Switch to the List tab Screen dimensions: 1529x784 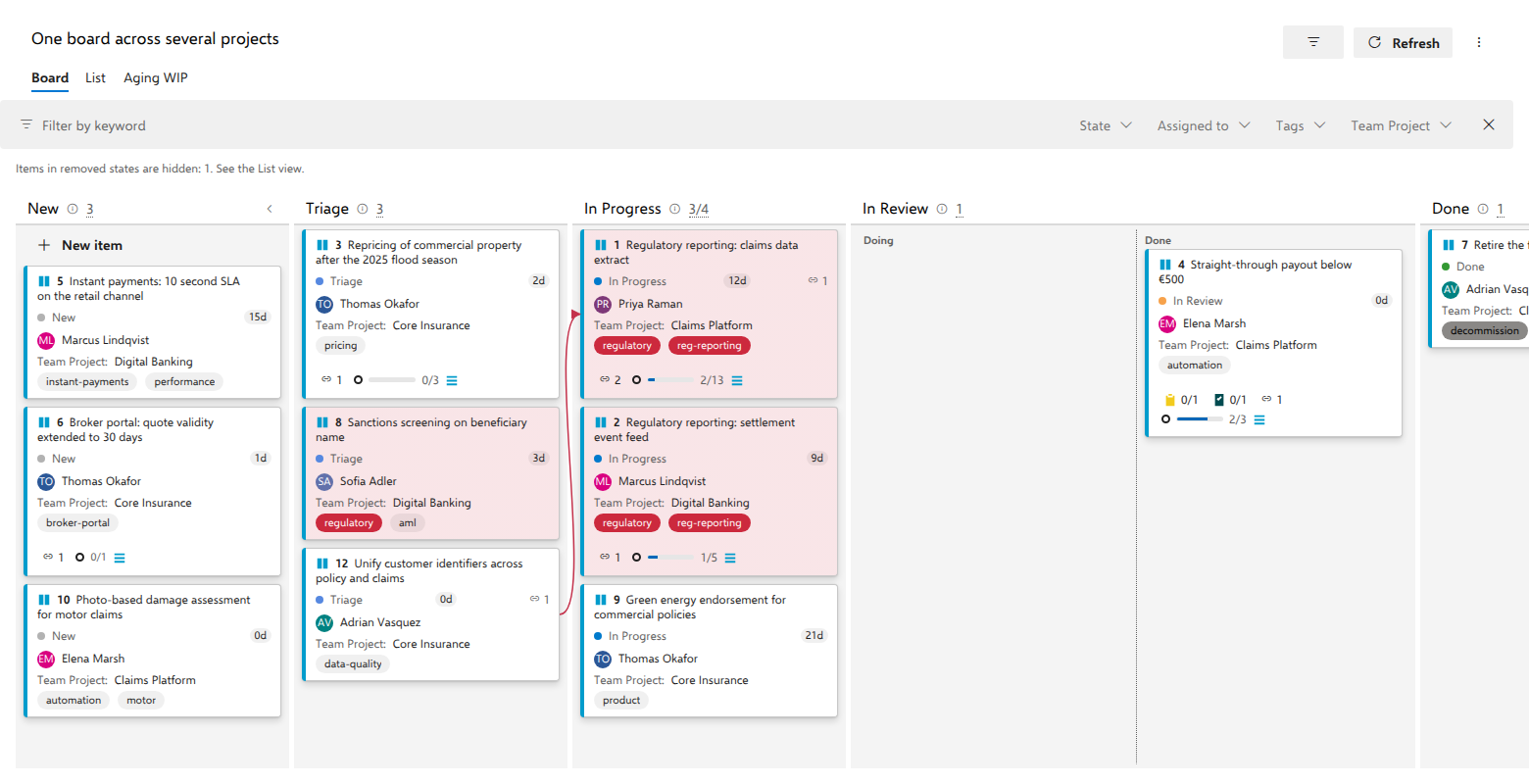tap(95, 78)
